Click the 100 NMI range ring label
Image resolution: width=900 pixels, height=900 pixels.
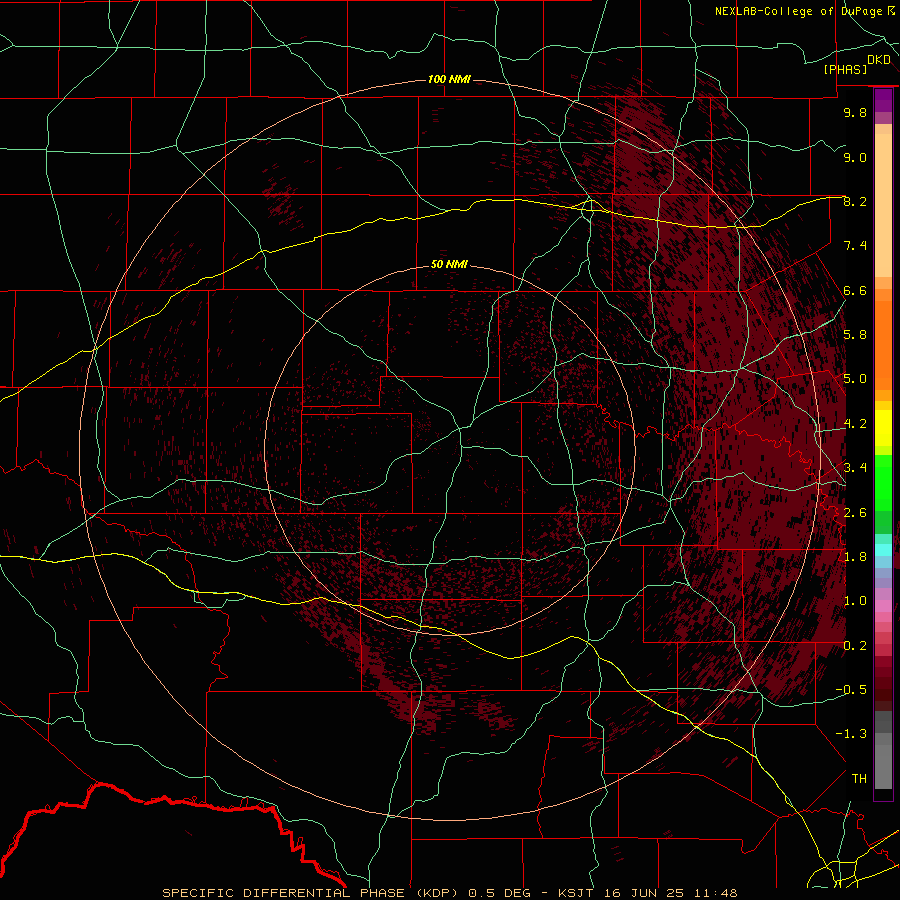(x=449, y=79)
